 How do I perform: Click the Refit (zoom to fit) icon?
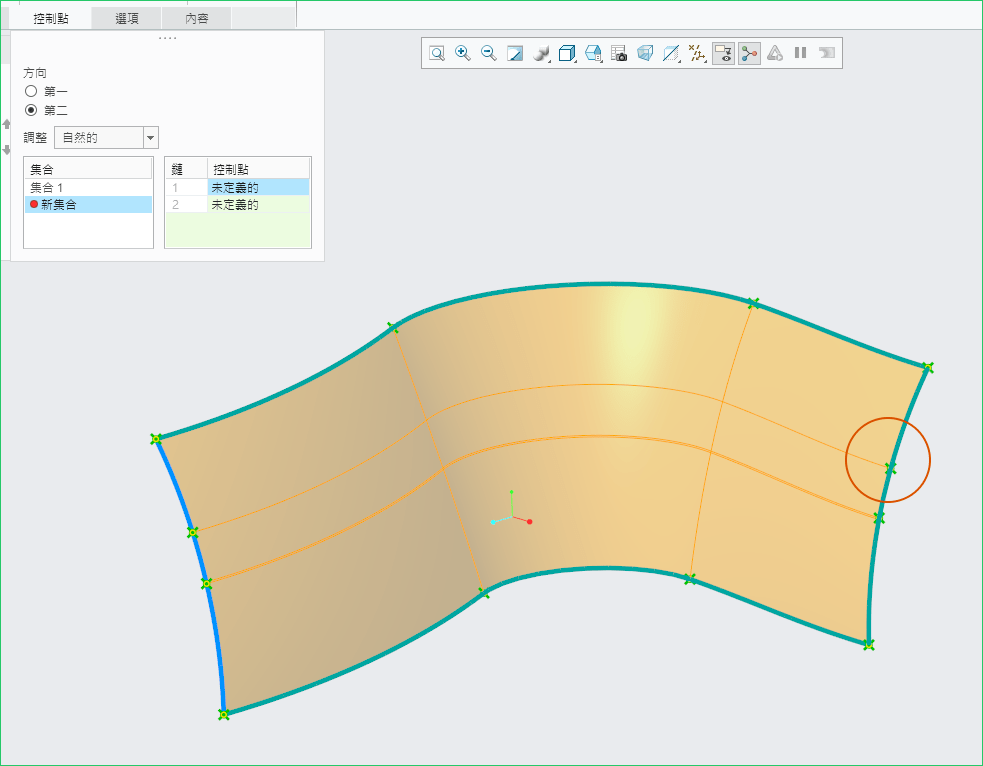click(437, 53)
